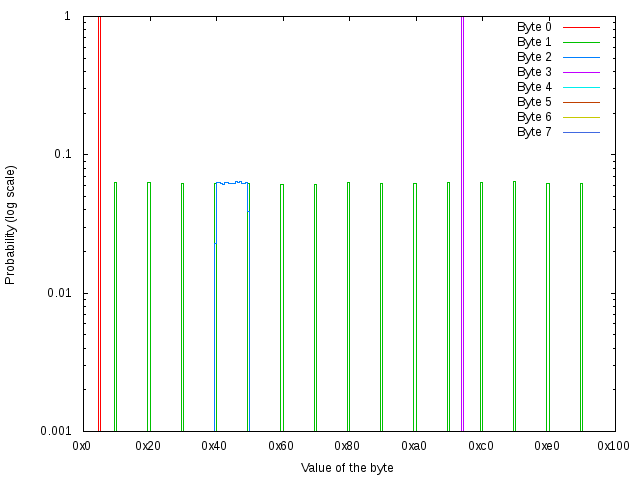This screenshot has width=640, height=480.
Task: Click the 'Probability (log scale)' axis title
Action: coord(11,225)
